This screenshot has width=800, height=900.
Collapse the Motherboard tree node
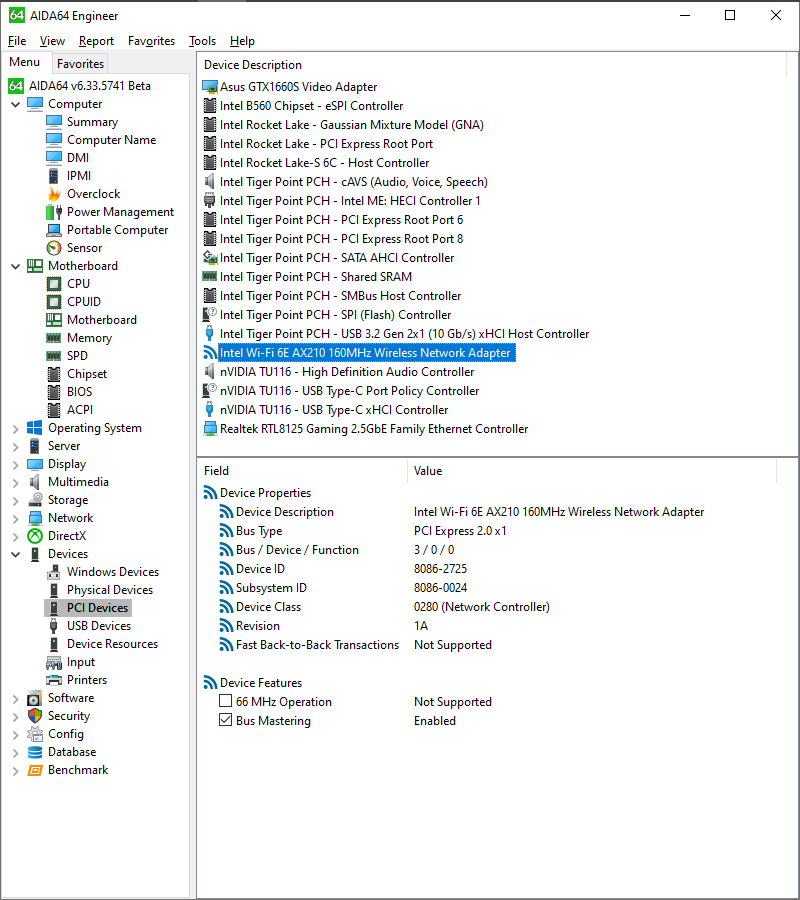coord(15,266)
